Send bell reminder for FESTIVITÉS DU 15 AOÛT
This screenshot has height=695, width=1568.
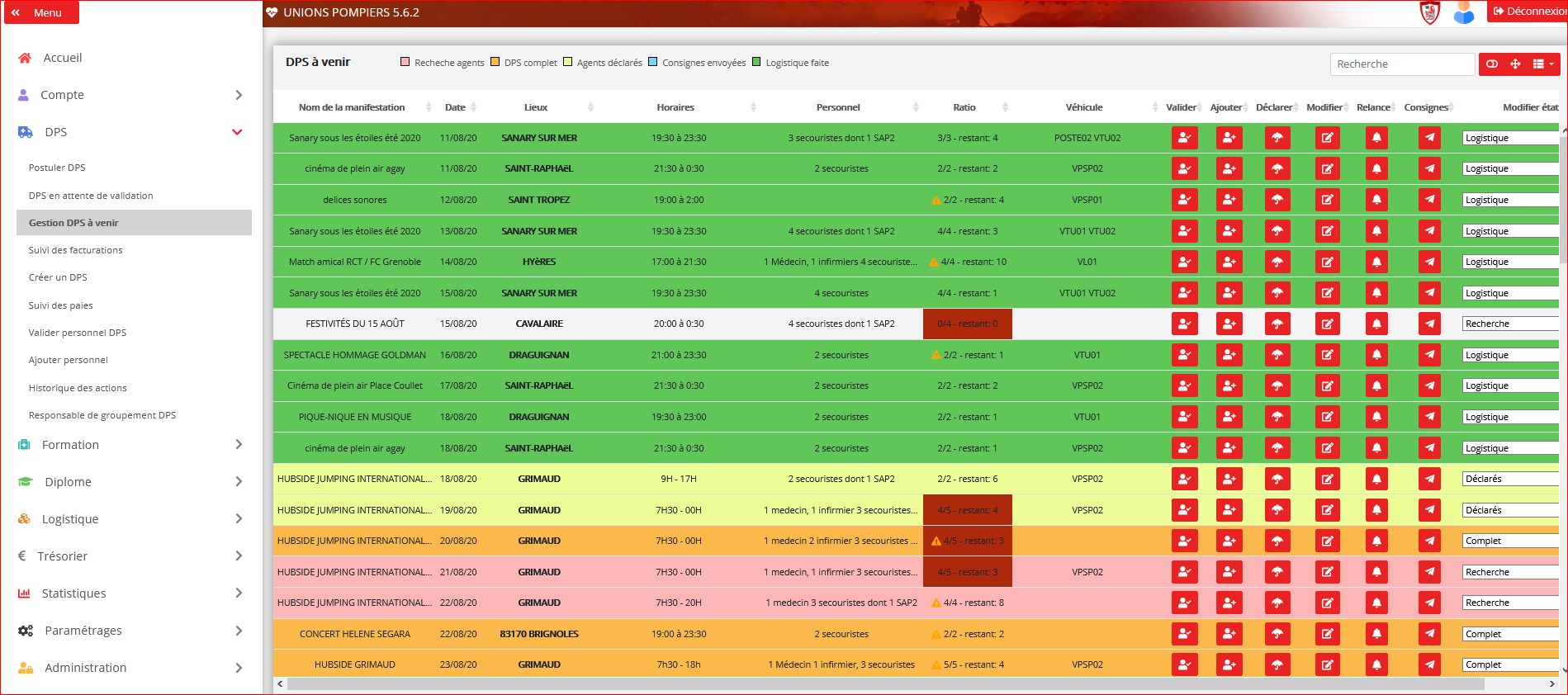coord(1376,324)
